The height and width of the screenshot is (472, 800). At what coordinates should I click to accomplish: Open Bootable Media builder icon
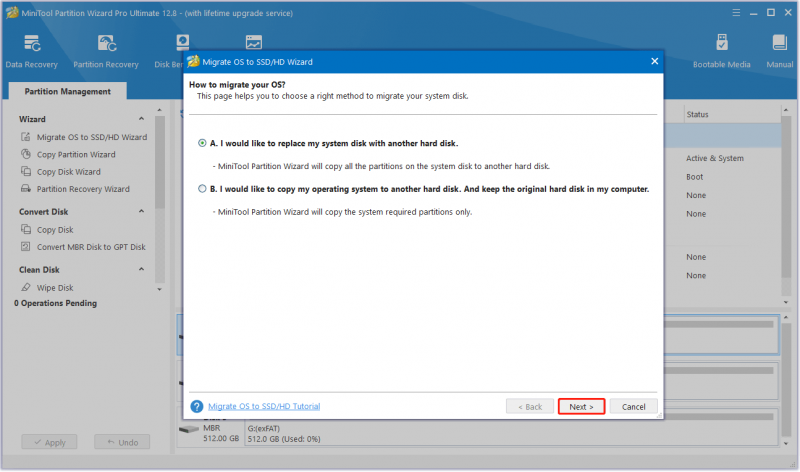pos(721,42)
